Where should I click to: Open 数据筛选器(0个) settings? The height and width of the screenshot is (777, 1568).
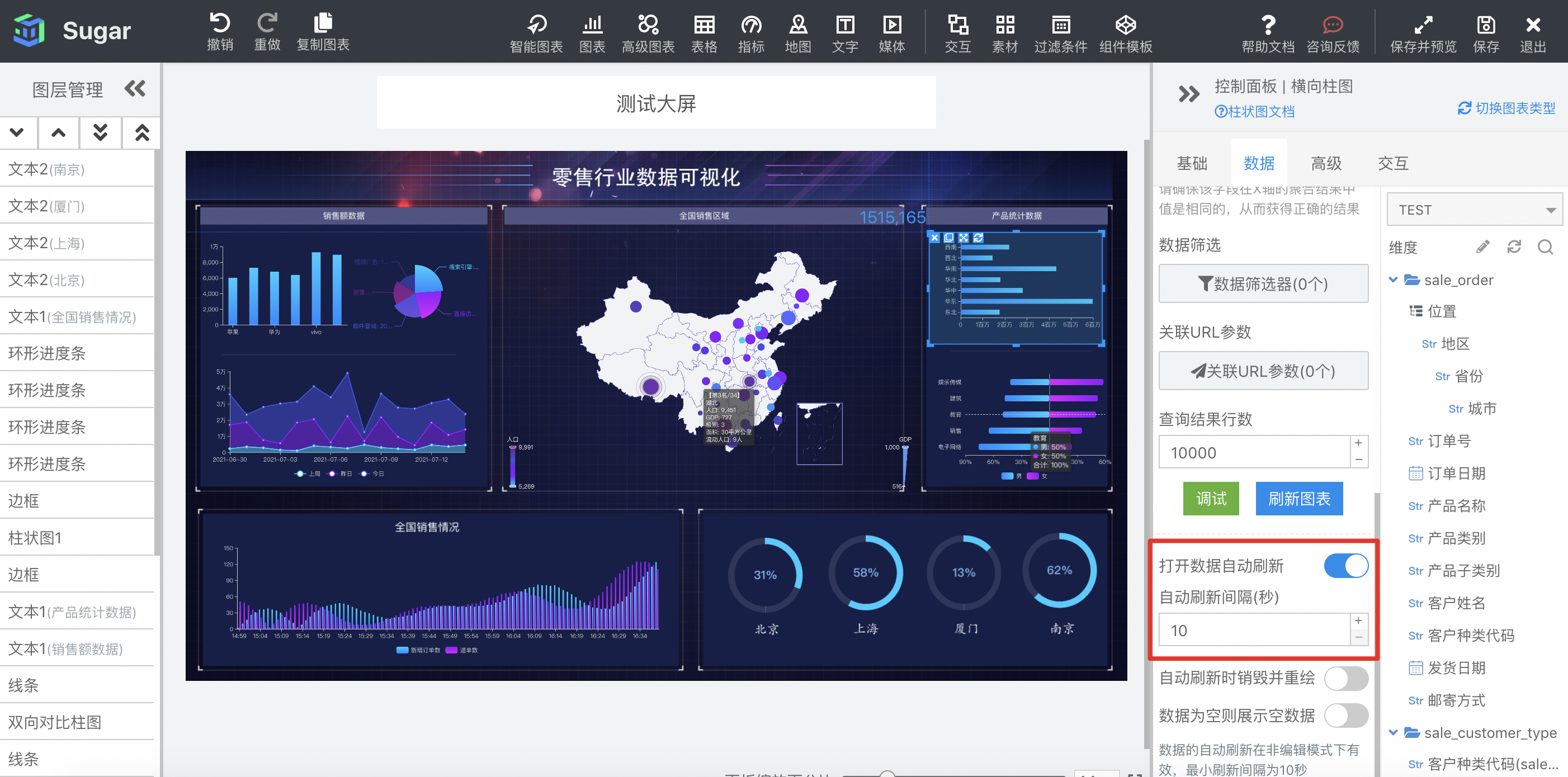(1263, 283)
